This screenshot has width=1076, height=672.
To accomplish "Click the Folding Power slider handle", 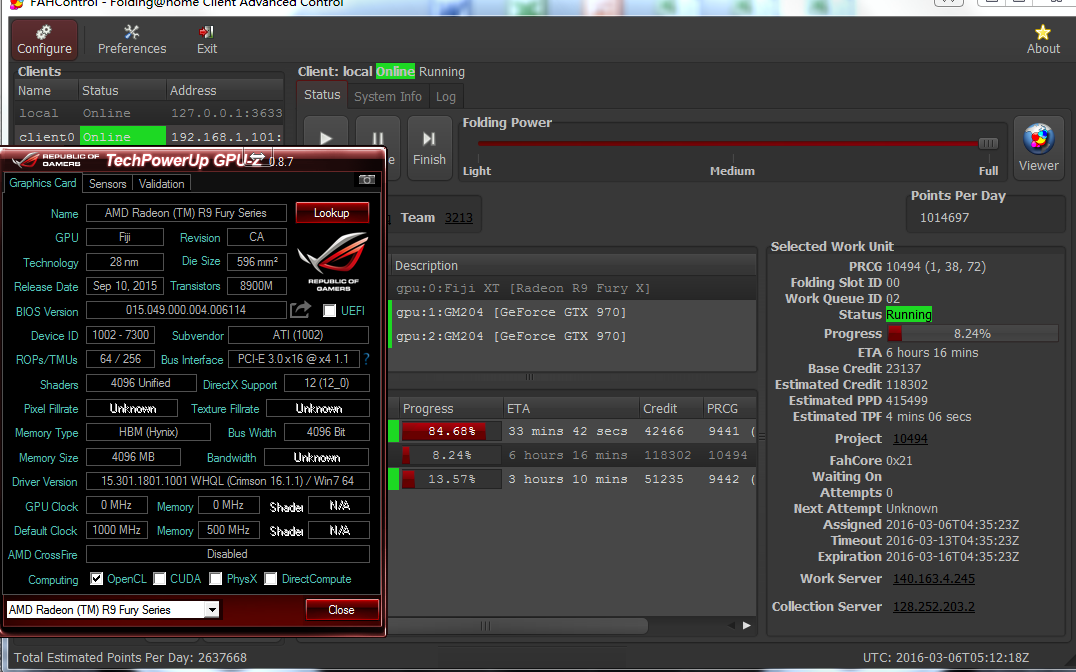I will tap(987, 143).
